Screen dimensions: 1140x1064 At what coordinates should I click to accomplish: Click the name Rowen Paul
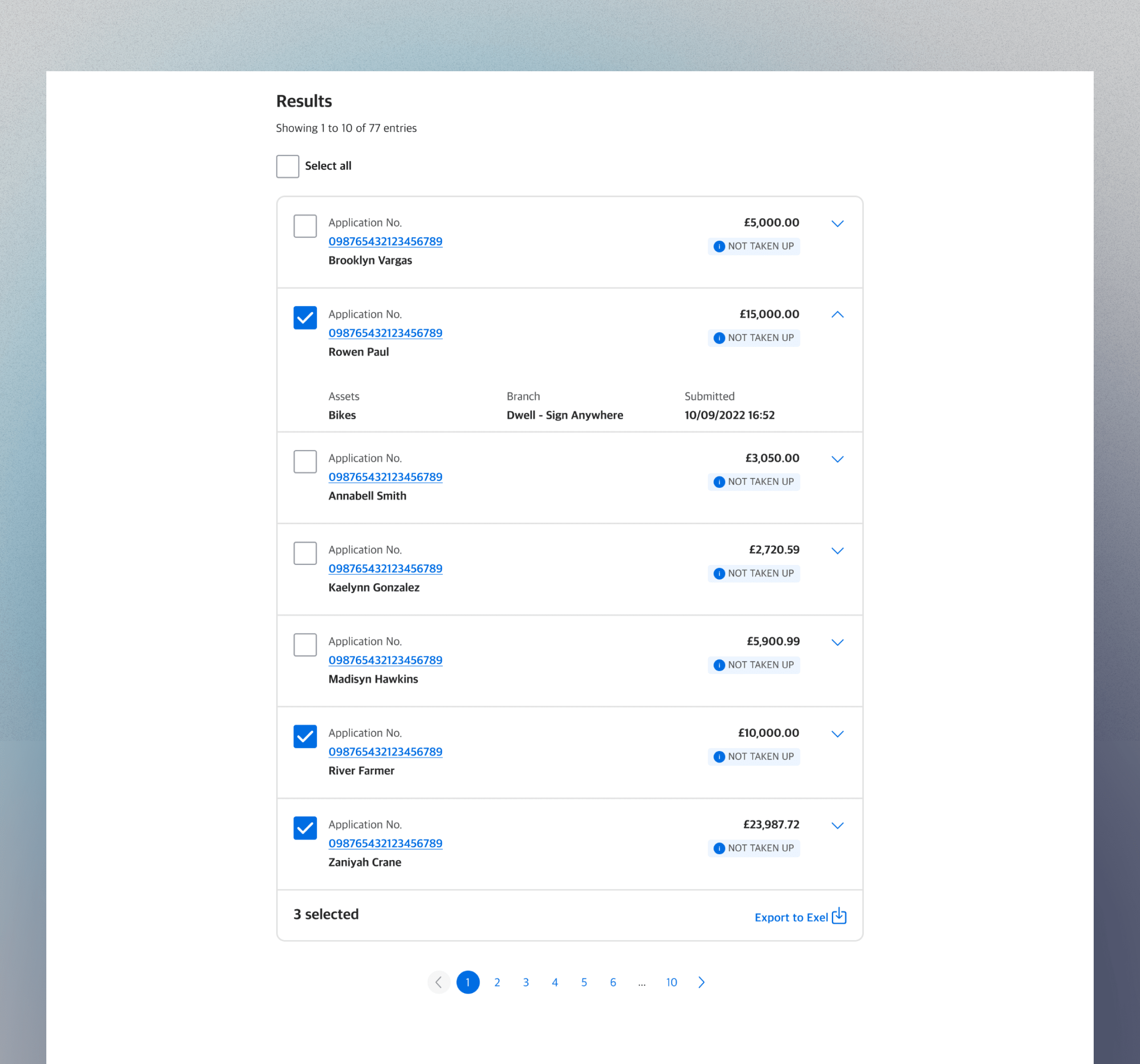coord(358,352)
